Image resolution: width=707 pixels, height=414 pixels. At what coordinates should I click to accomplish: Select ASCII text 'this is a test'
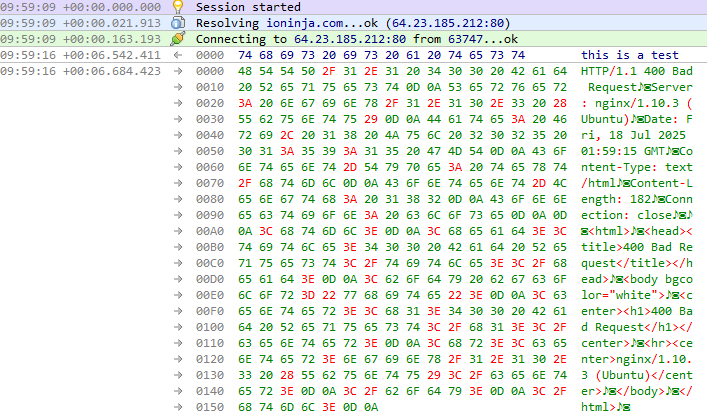[629, 55]
